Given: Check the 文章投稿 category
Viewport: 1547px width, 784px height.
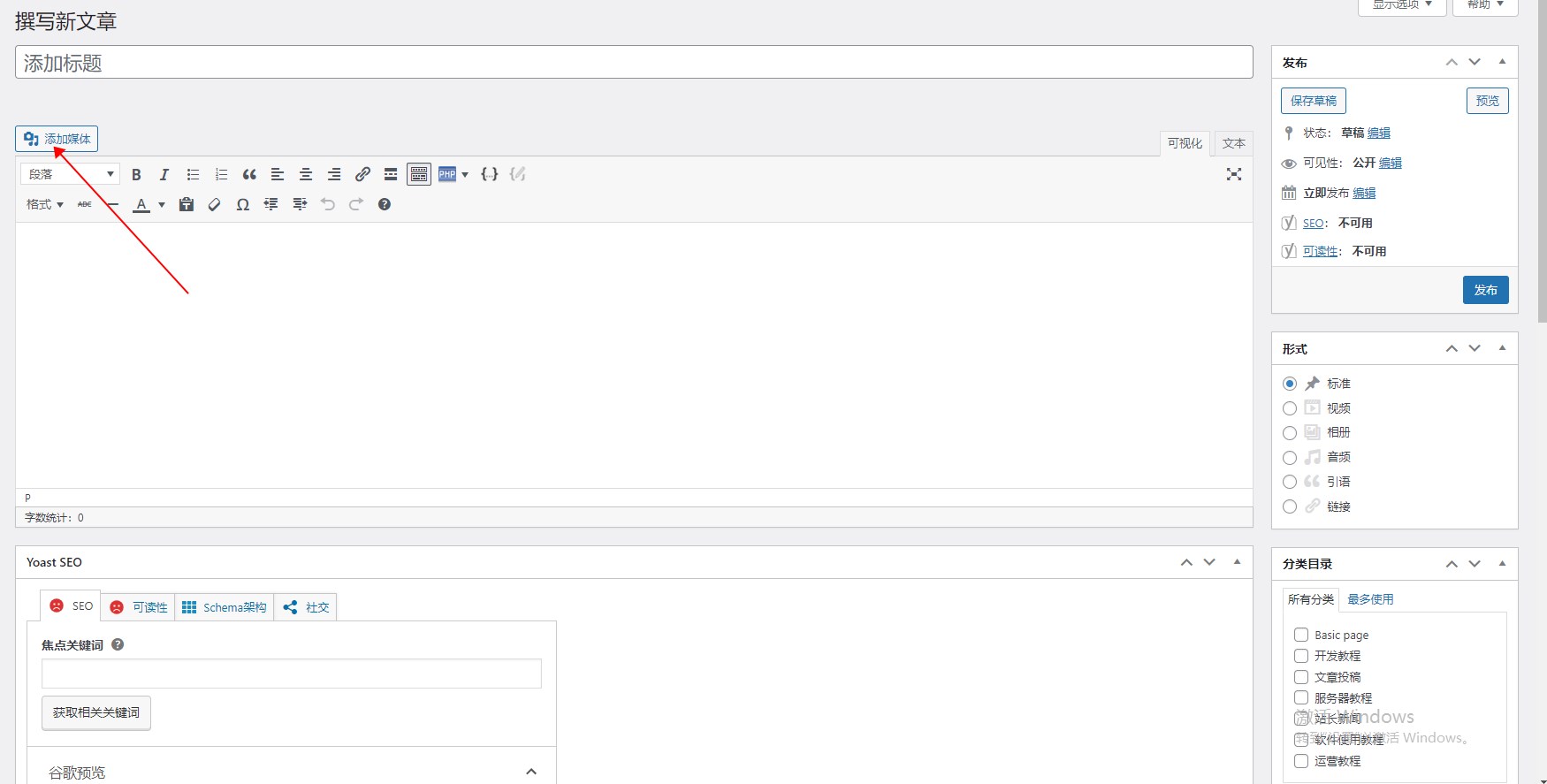Looking at the screenshot, I should 1301,677.
